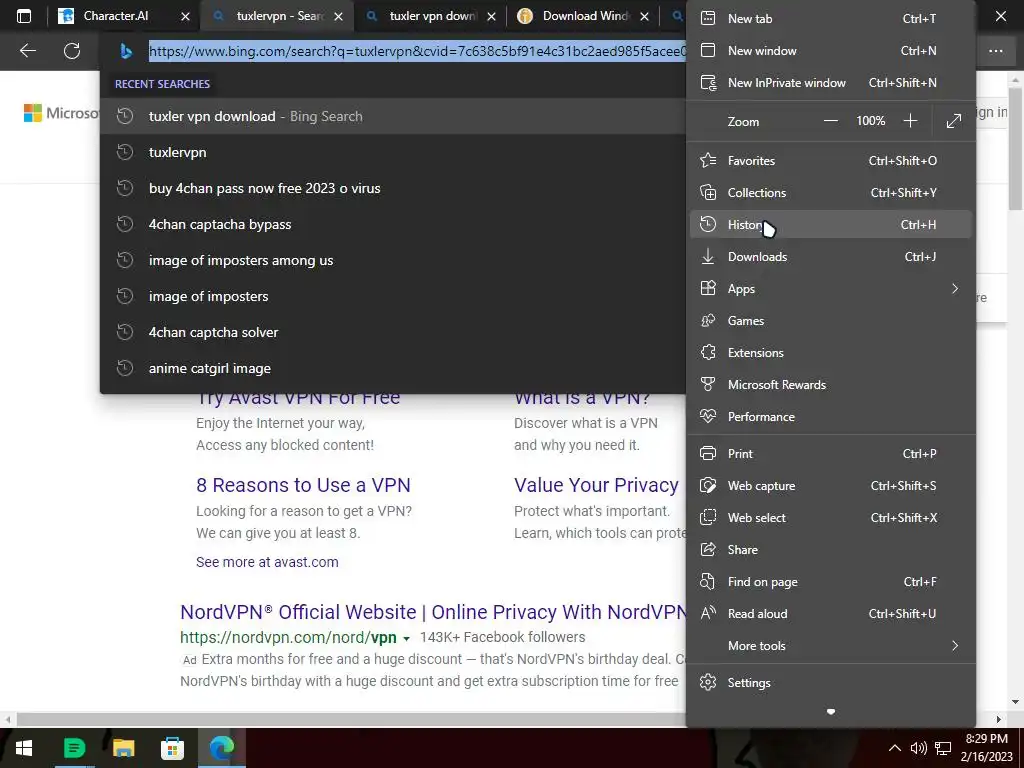
Task: Switch to the Download Windows tab
Action: [585, 16]
